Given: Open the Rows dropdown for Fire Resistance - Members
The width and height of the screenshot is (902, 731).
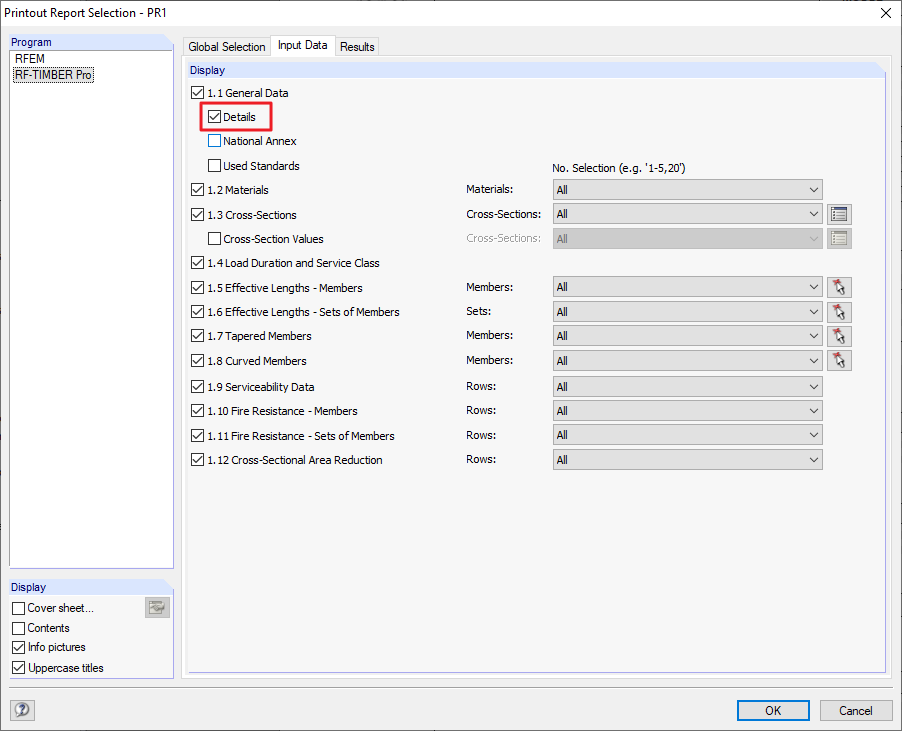Looking at the screenshot, I should tap(687, 410).
